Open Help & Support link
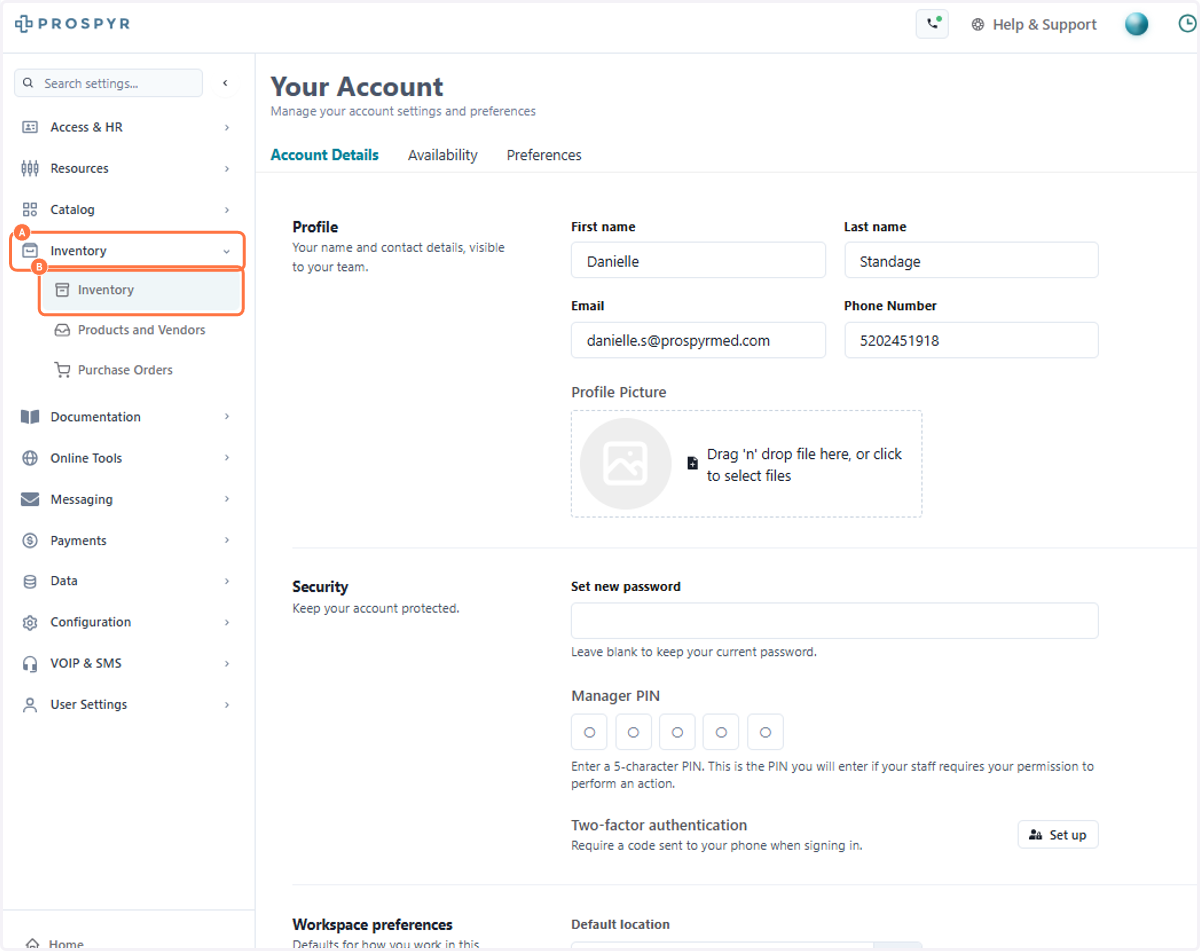This screenshot has height=951, width=1200. (1034, 25)
